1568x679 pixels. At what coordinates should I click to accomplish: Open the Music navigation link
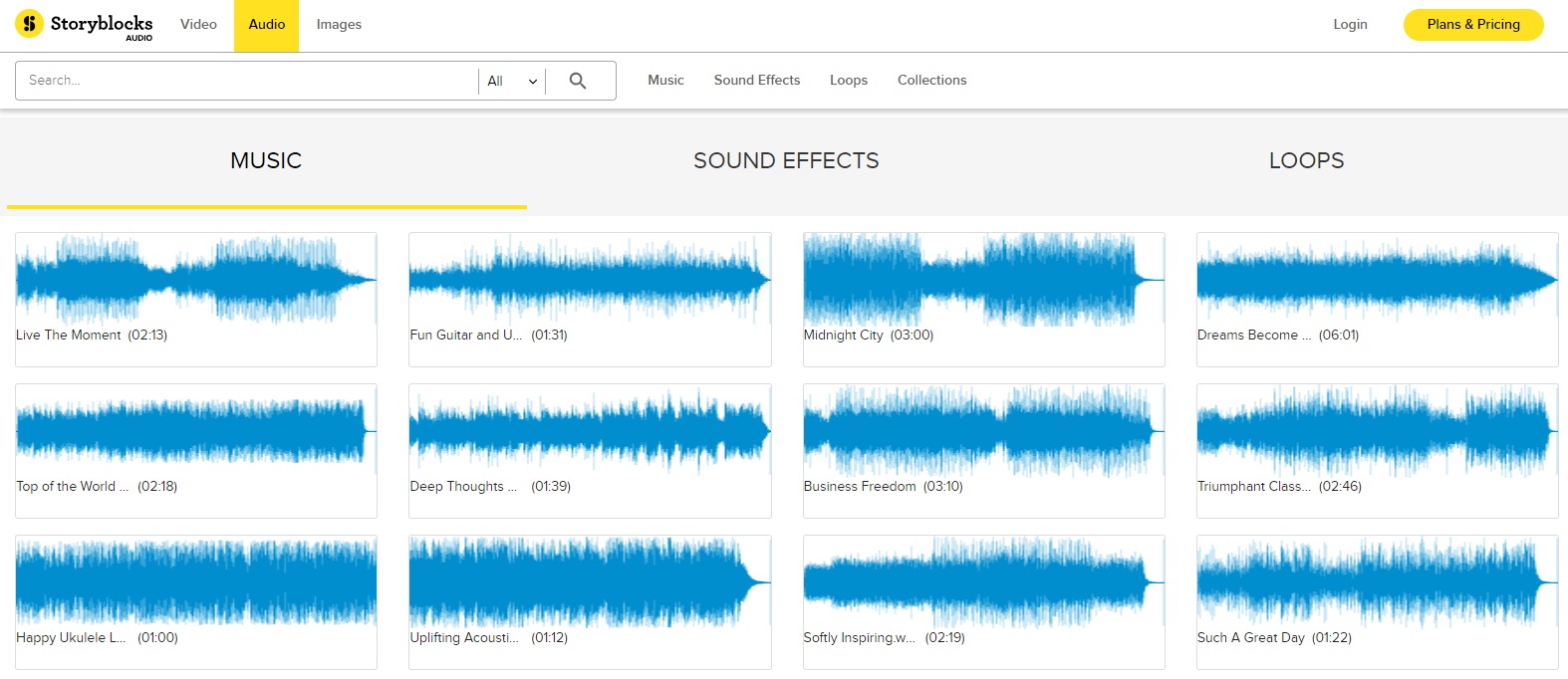pyautogui.click(x=665, y=81)
